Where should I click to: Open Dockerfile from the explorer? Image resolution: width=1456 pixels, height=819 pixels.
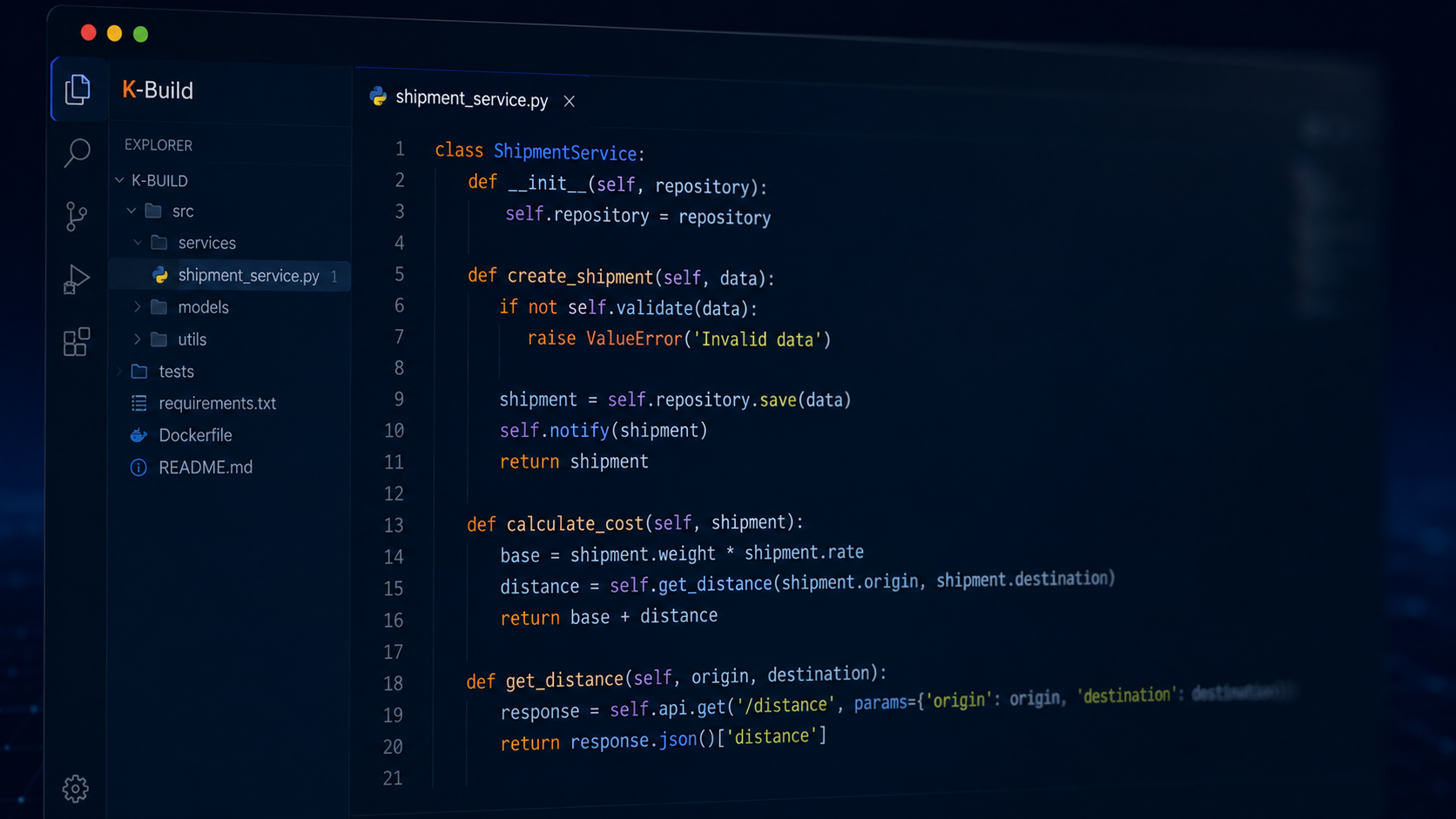pos(195,435)
